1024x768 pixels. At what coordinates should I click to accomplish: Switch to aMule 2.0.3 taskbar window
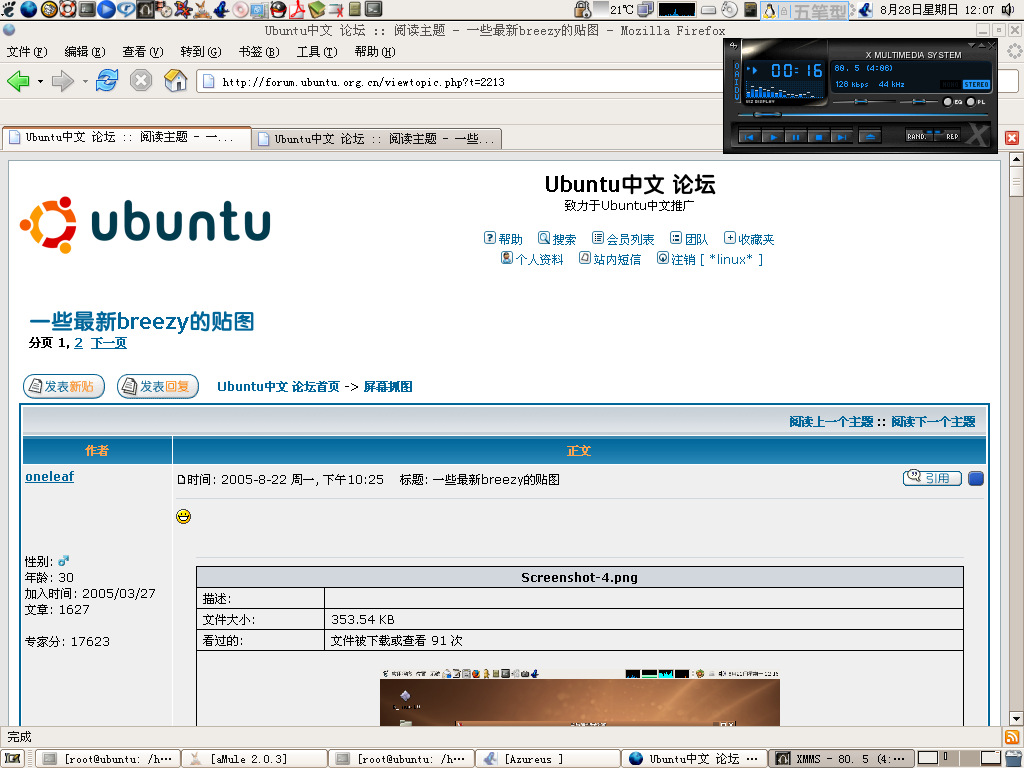tap(253, 758)
